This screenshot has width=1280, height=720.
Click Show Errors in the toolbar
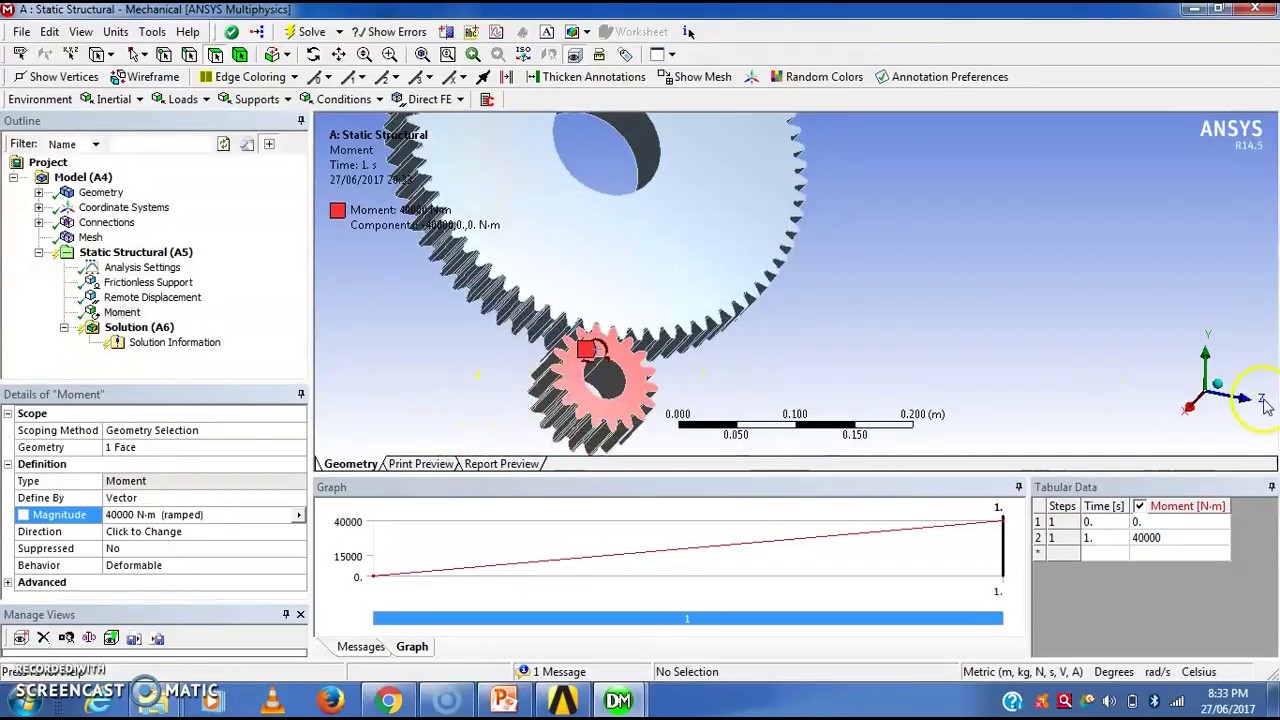tap(389, 32)
